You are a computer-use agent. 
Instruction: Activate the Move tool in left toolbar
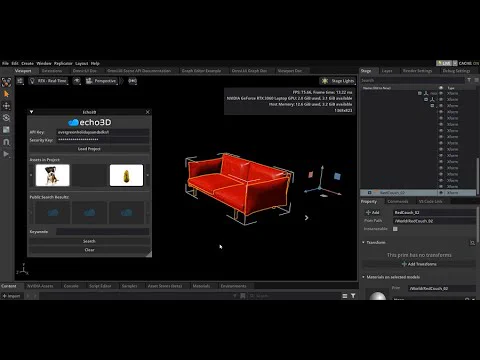[x=6, y=106]
